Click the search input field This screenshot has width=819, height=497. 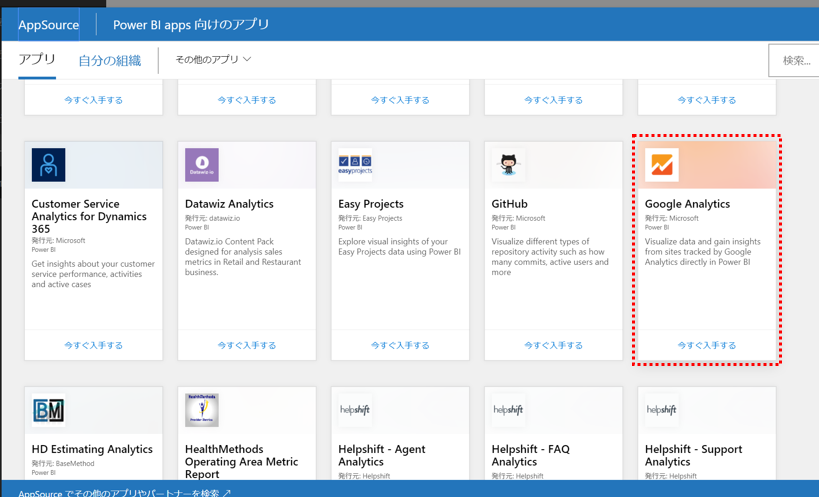794,61
